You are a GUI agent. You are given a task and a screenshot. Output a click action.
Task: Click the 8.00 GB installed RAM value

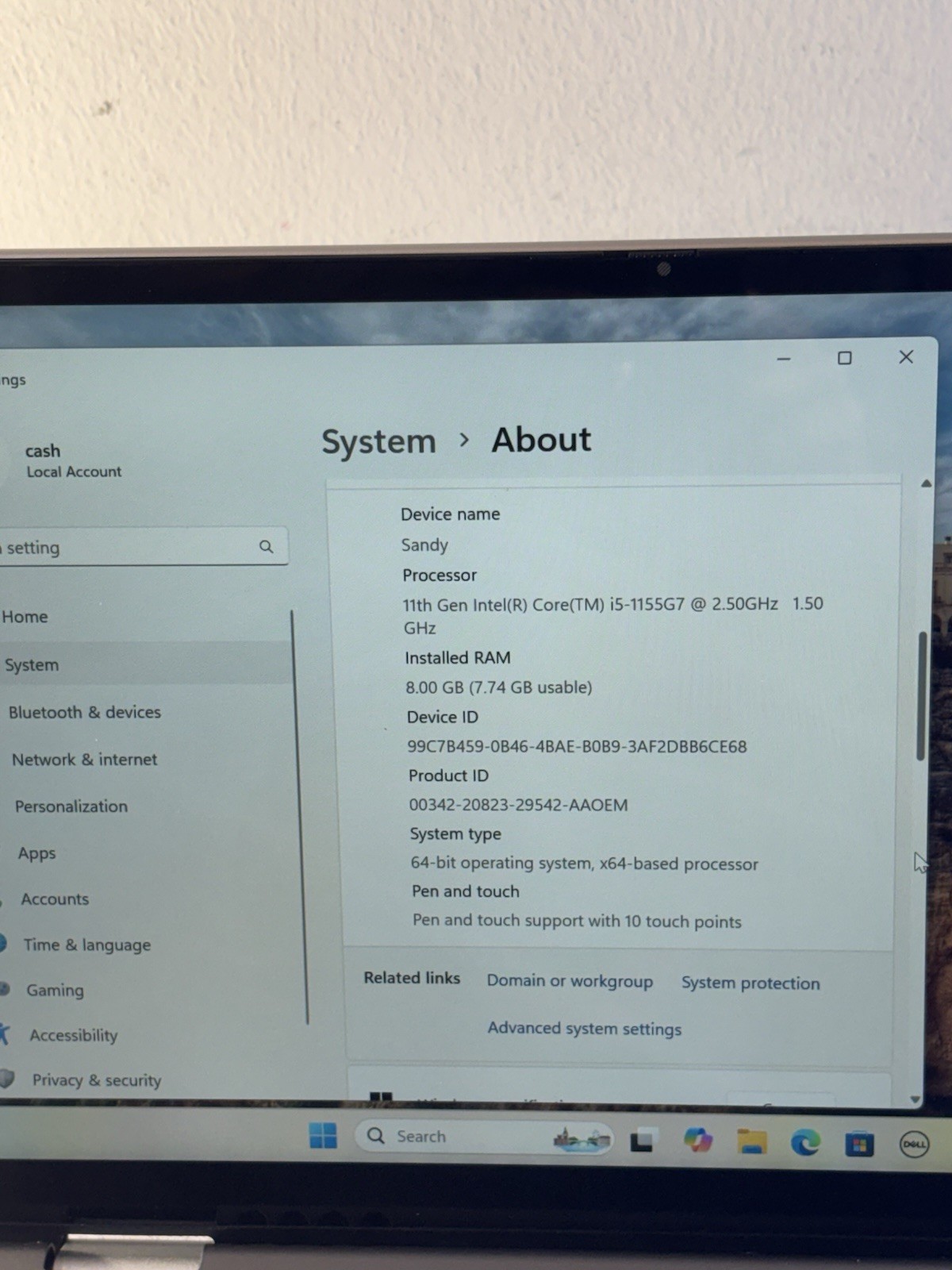pyautogui.click(x=499, y=687)
